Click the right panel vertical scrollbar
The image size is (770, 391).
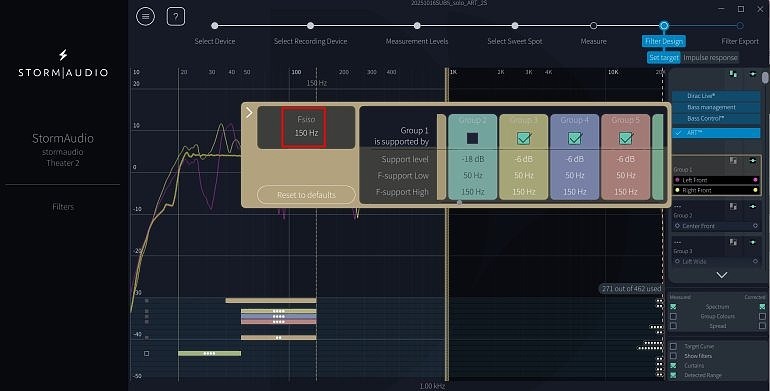(x=765, y=78)
